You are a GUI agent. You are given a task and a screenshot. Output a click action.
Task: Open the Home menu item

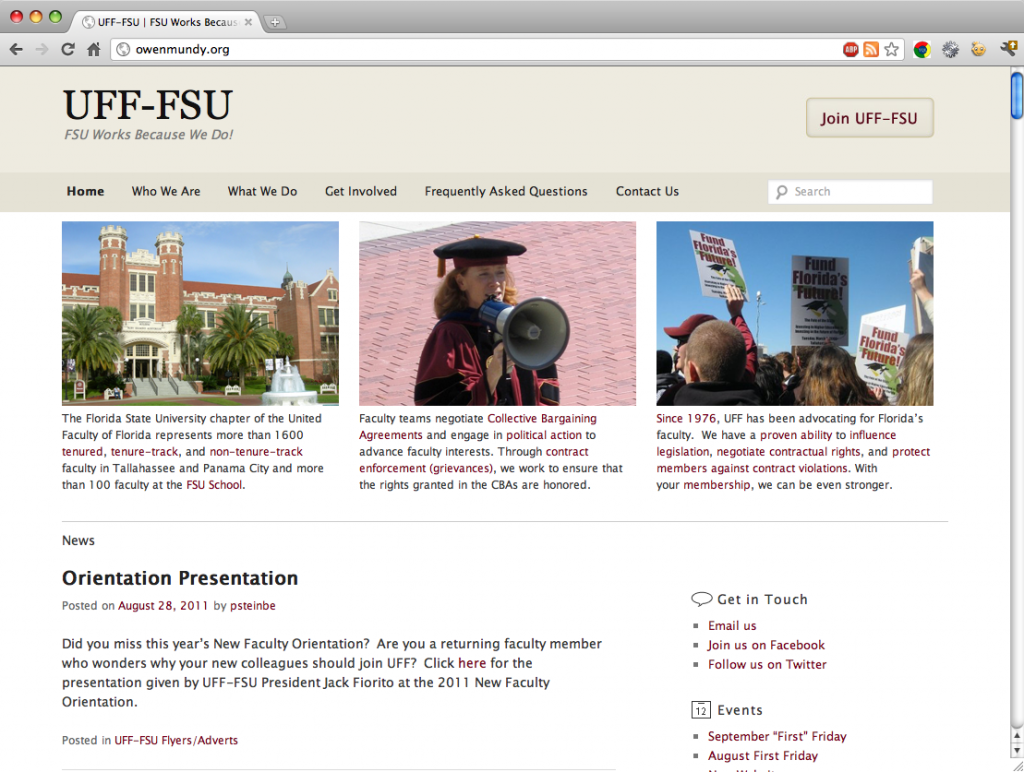click(86, 191)
